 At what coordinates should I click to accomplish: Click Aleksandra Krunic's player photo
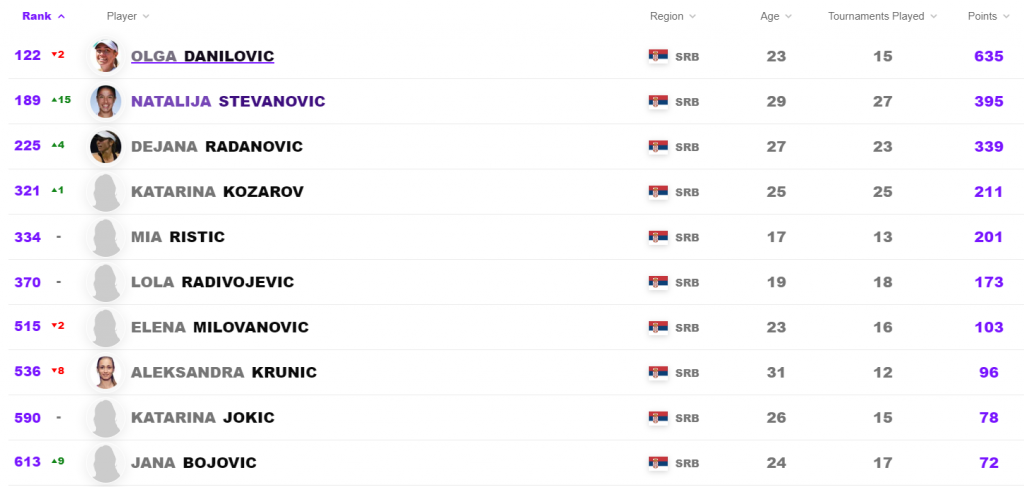[x=106, y=372]
